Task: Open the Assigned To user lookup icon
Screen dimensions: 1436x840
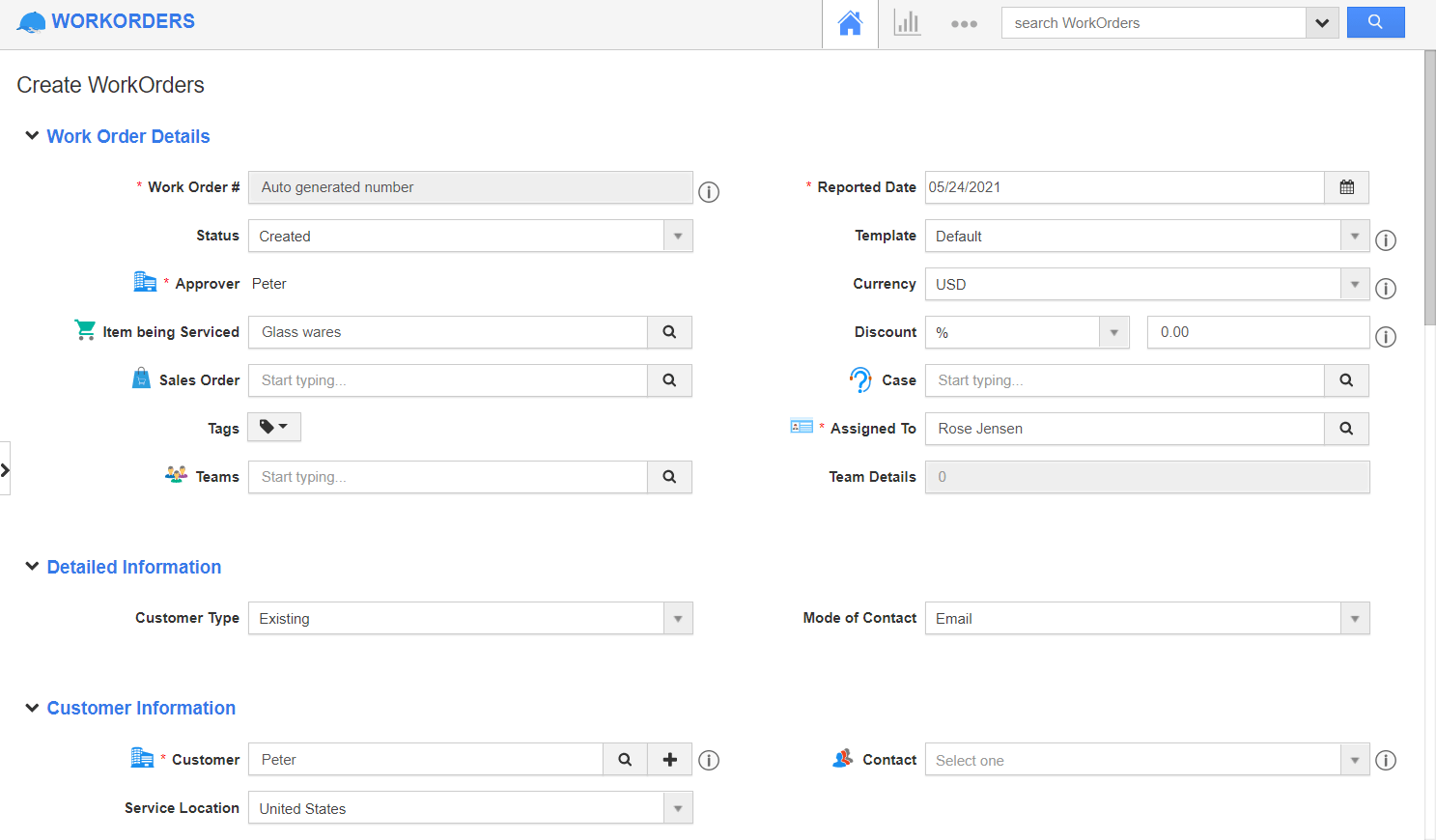Action: (x=1346, y=428)
